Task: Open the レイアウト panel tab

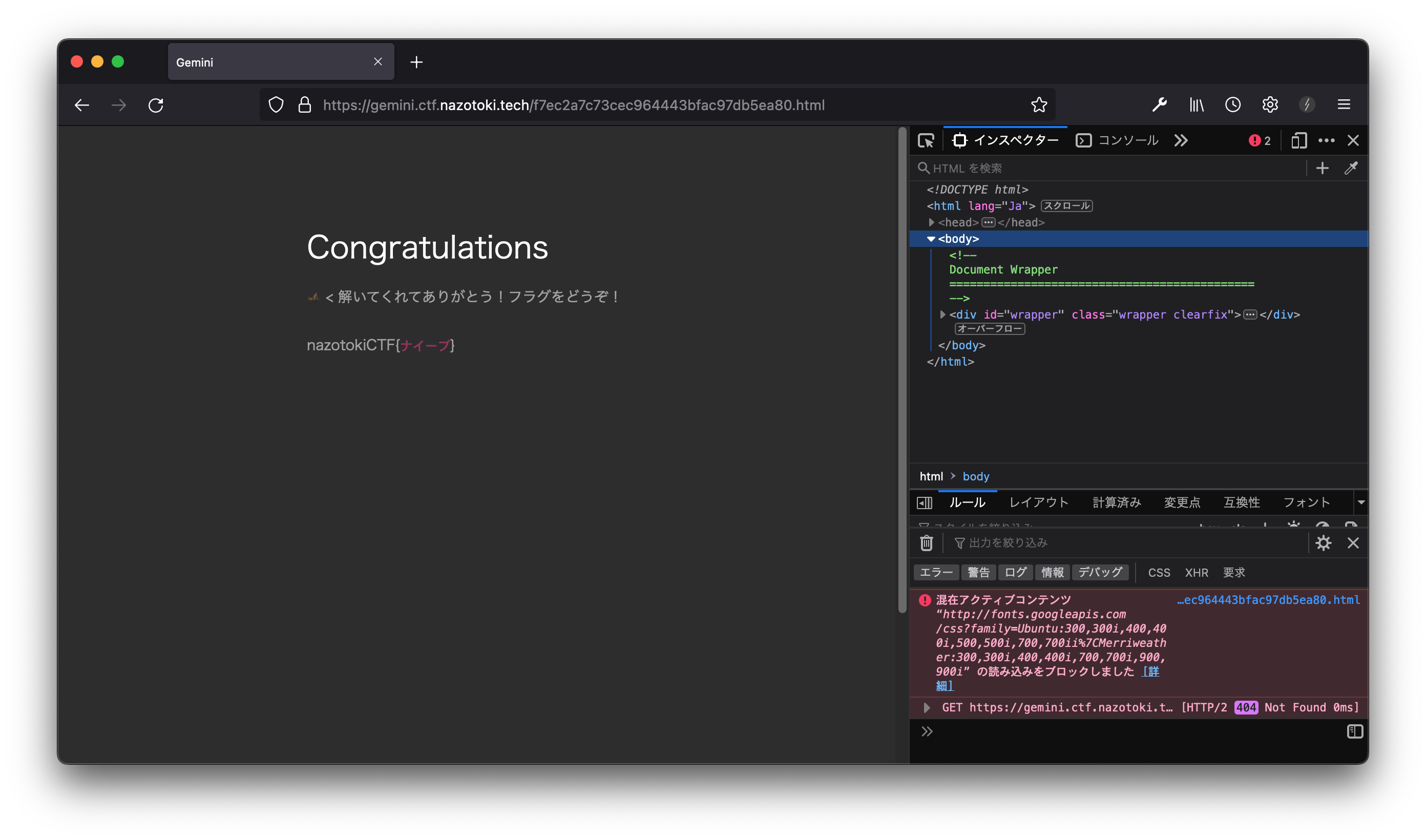Action: (1038, 502)
